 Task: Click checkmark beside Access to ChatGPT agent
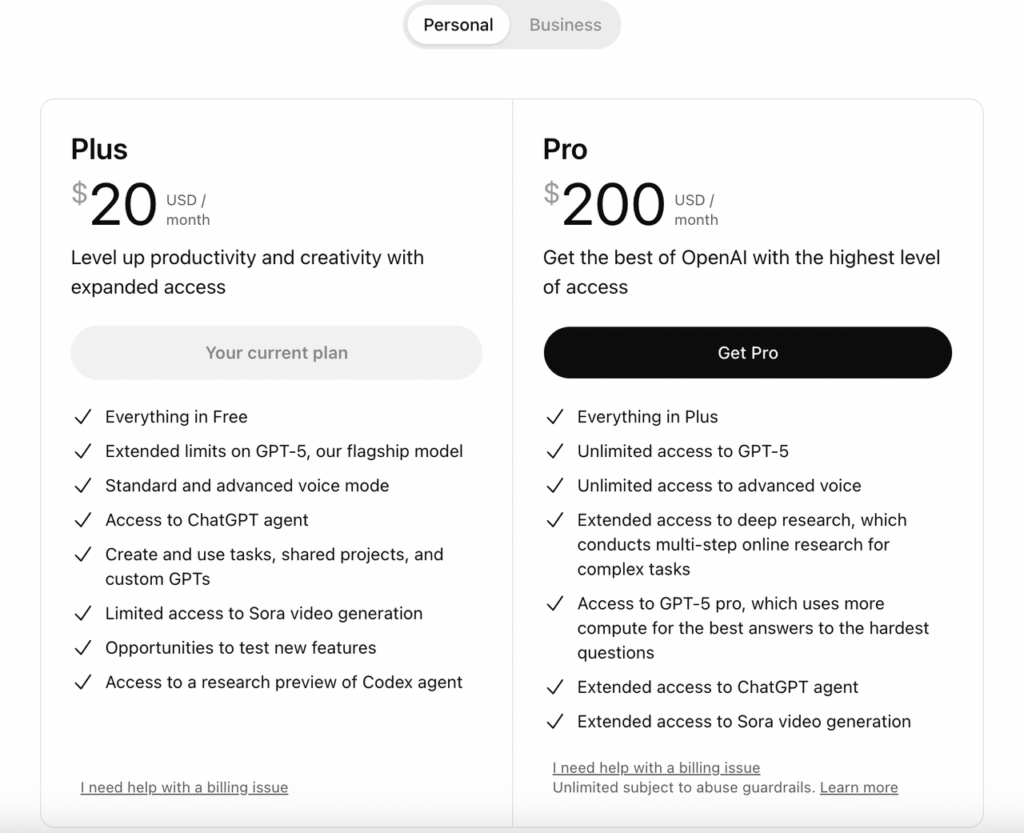(x=83, y=520)
